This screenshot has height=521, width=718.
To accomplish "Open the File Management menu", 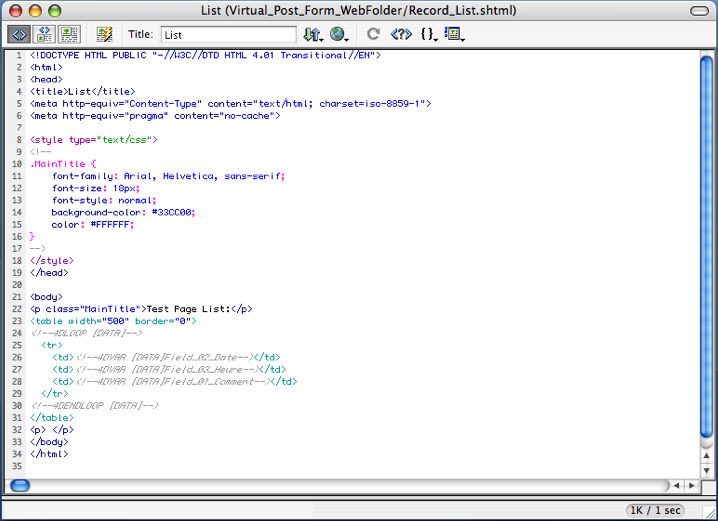I will 312,34.
